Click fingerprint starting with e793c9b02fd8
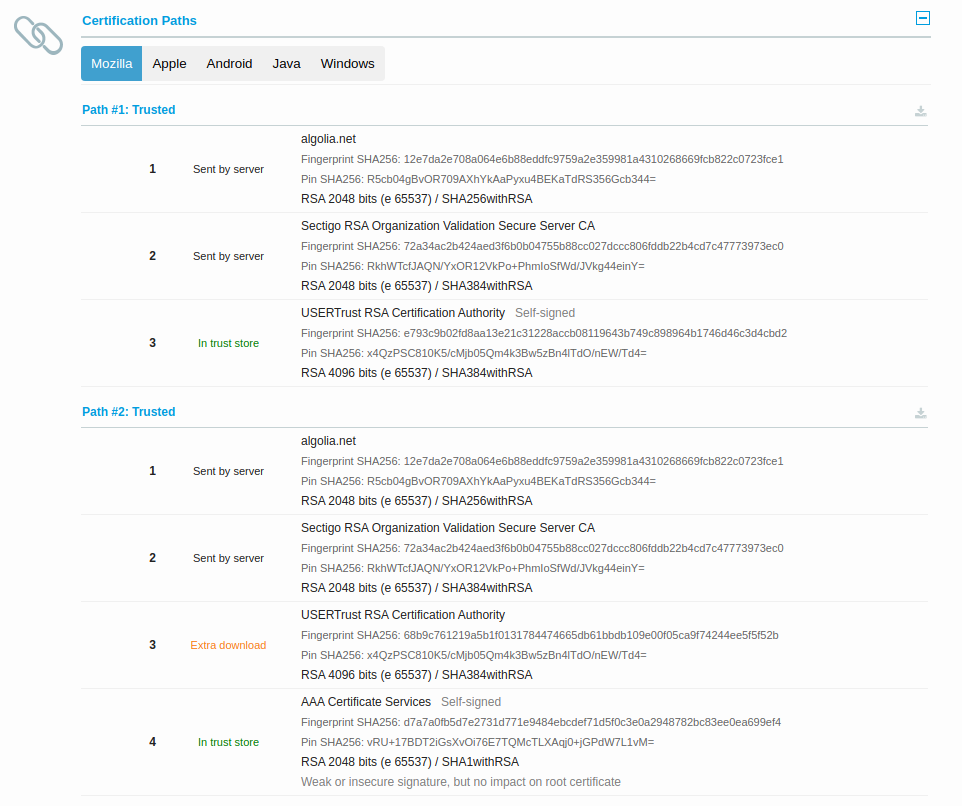Viewport: 962px width, 806px height. [544, 333]
